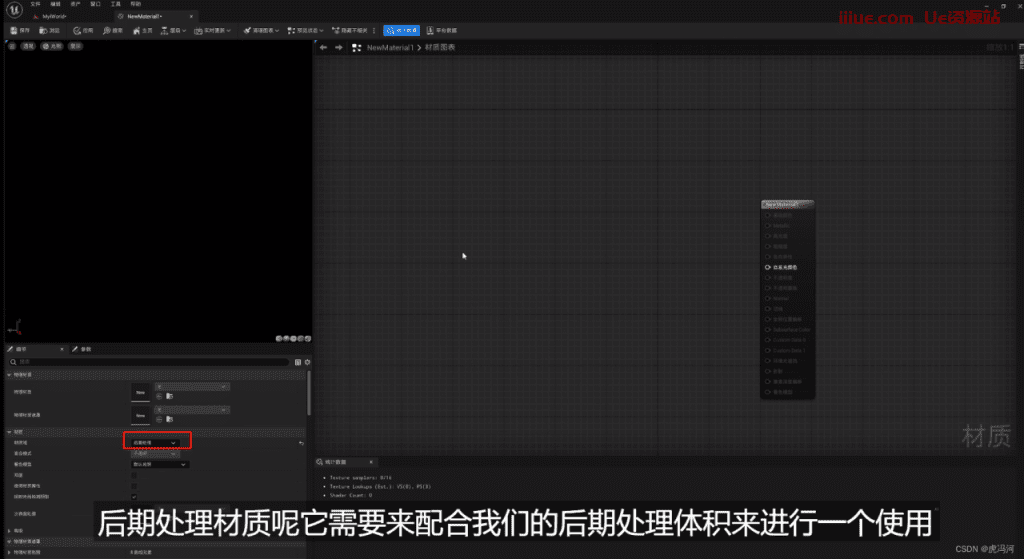Switch to the 参数 (Parameters) tab
This screenshot has width=1024, height=559.
pyautogui.click(x=82, y=349)
